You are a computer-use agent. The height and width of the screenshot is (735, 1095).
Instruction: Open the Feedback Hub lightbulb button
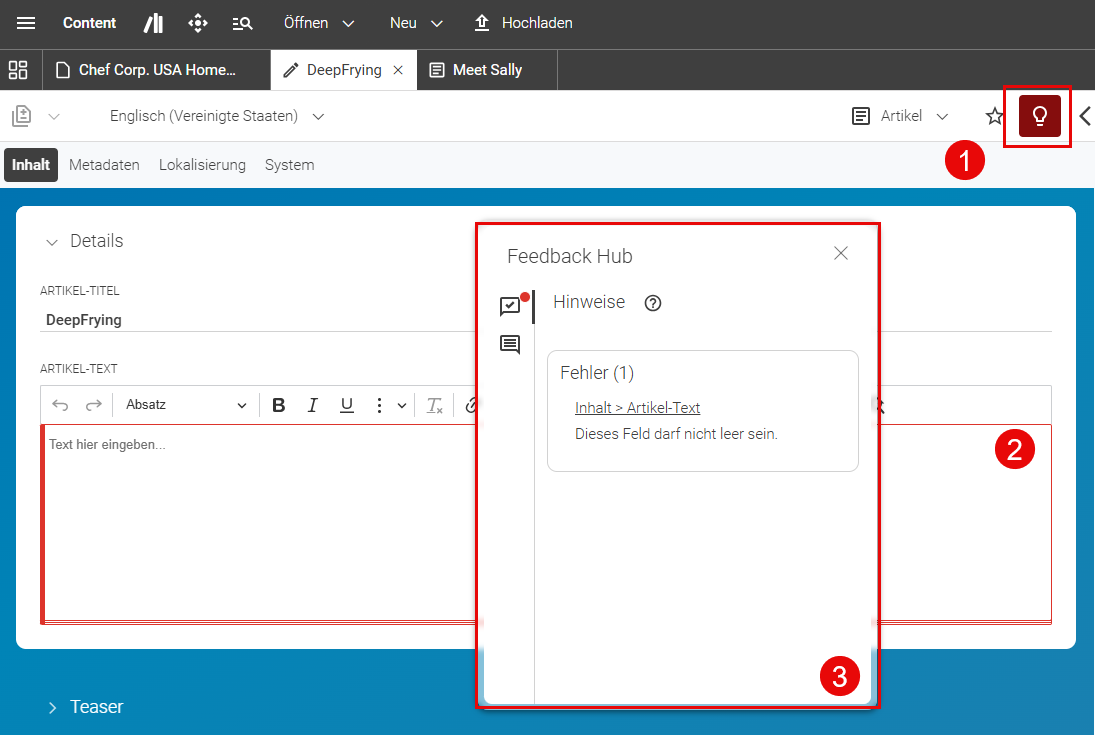[1039, 116]
